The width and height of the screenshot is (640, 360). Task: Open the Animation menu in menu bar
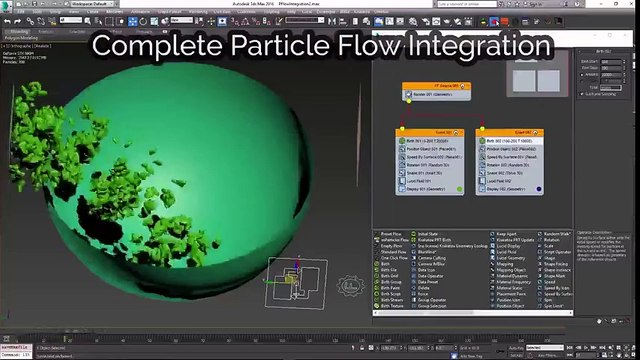click(x=140, y=12)
